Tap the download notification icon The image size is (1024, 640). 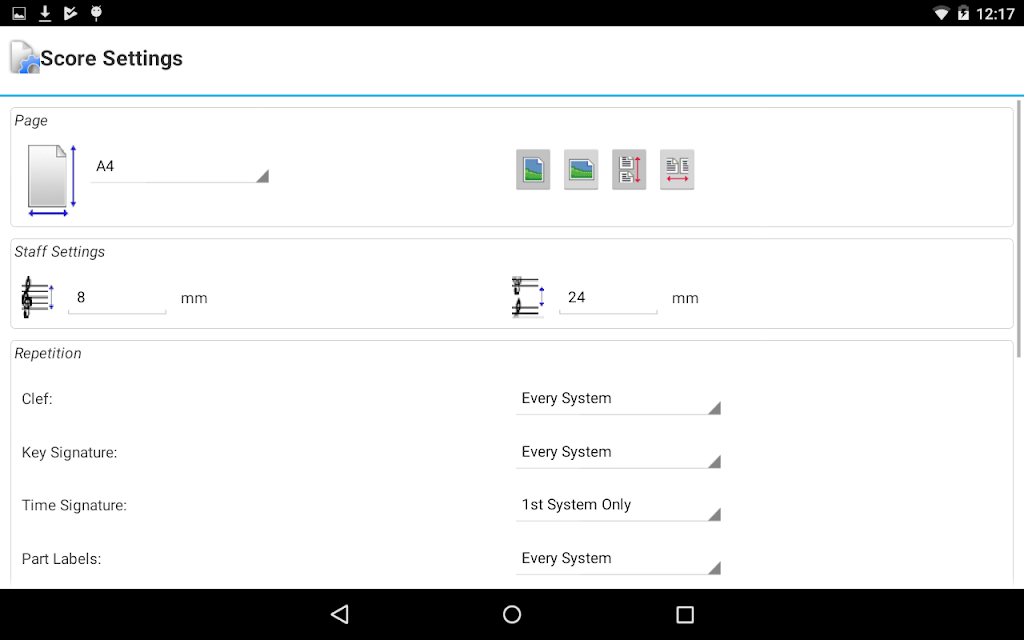pyautogui.click(x=44, y=13)
